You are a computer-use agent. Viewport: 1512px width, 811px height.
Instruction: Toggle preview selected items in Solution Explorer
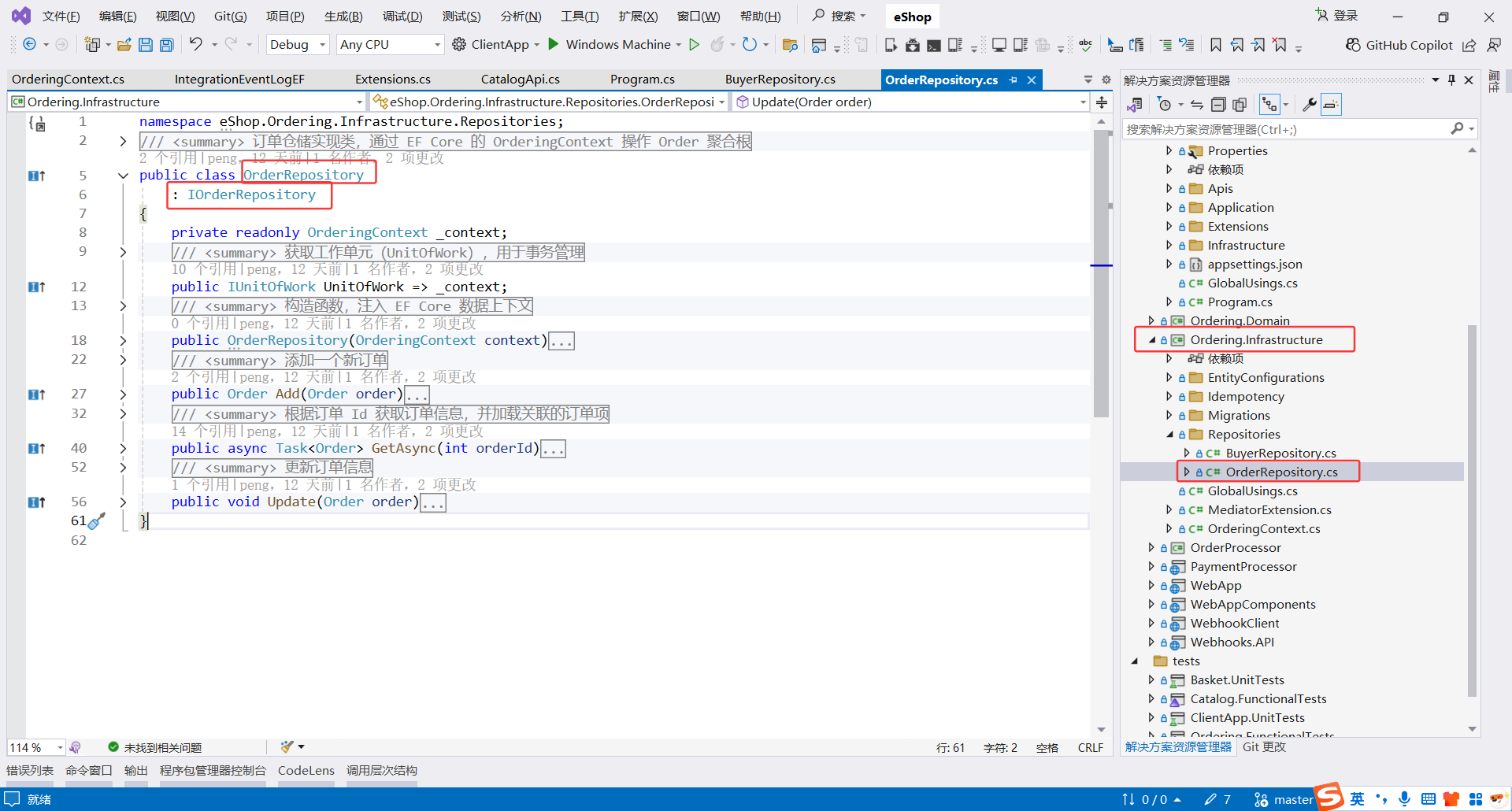tap(1331, 105)
